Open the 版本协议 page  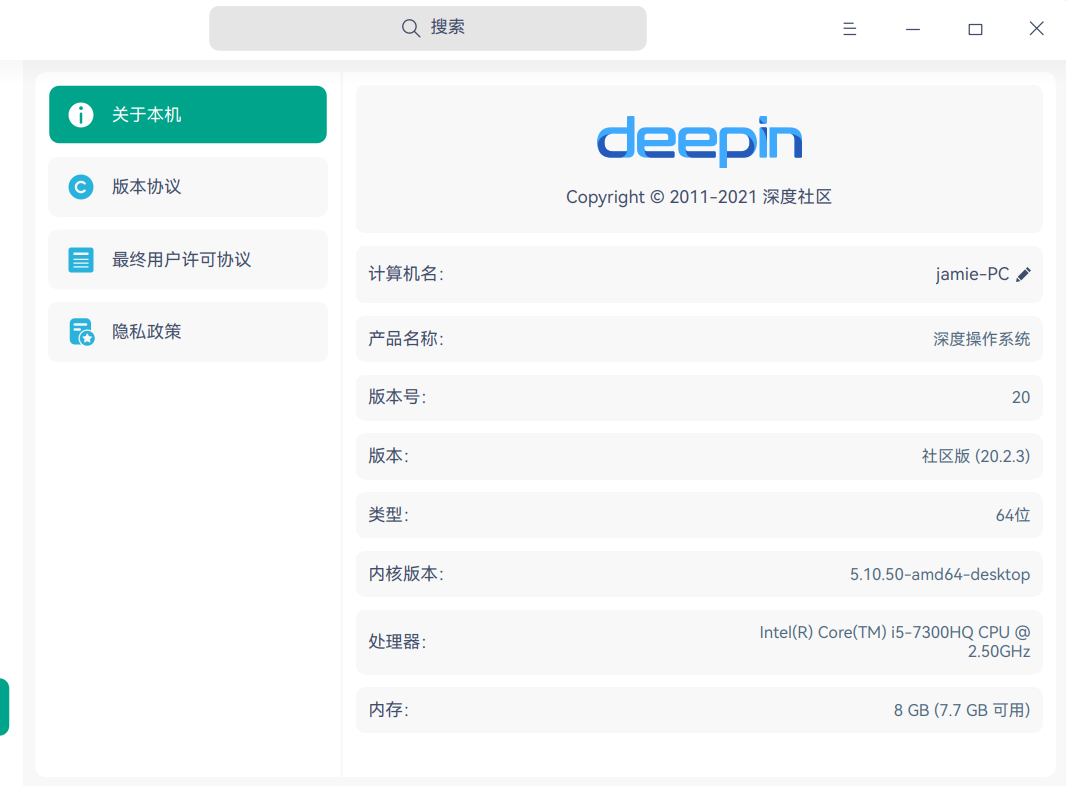tap(188, 187)
